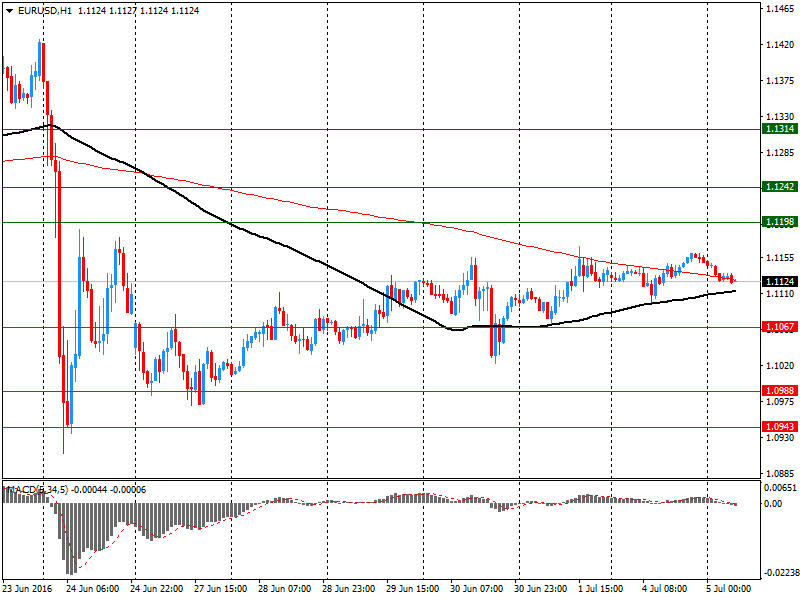Select the 1.1314 green price level label

[780, 129]
